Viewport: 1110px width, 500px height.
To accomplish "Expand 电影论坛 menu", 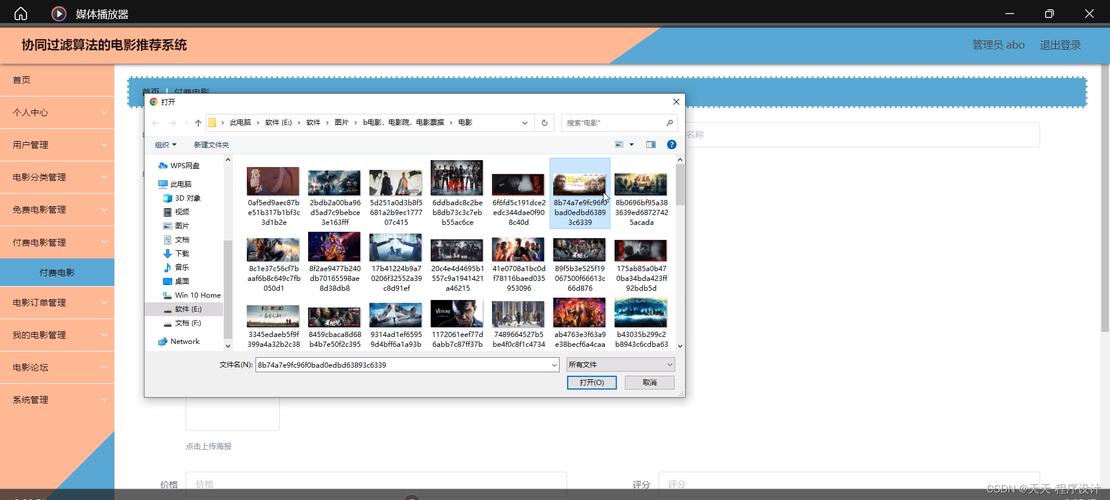I will coord(57,368).
